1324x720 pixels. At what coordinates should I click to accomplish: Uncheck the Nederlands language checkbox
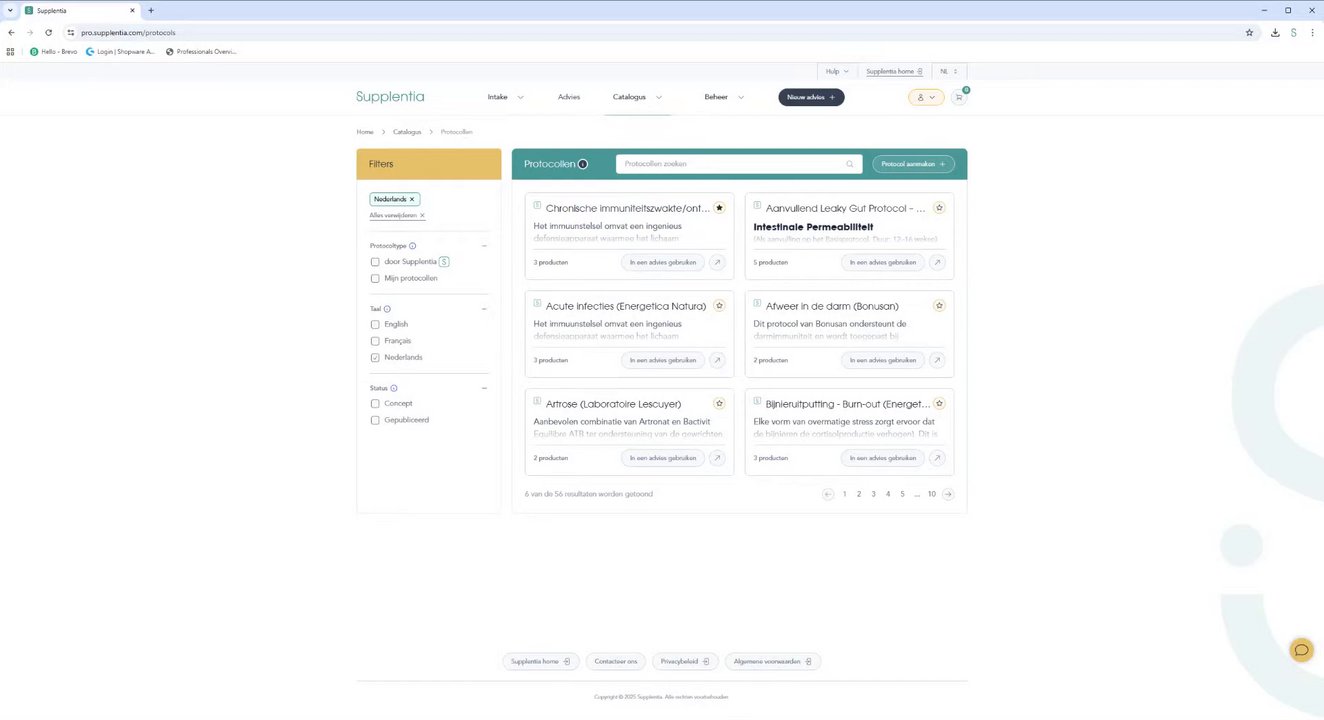tap(375, 357)
